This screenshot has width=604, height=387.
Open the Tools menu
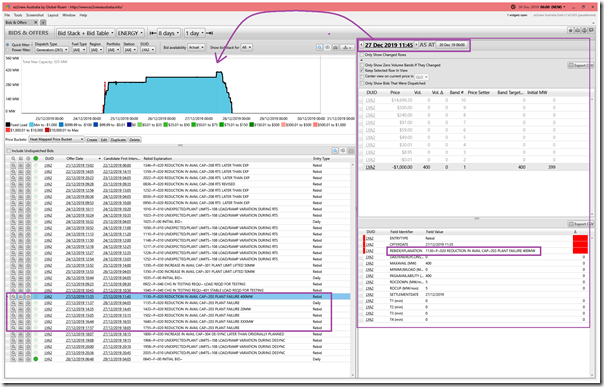(18, 15)
